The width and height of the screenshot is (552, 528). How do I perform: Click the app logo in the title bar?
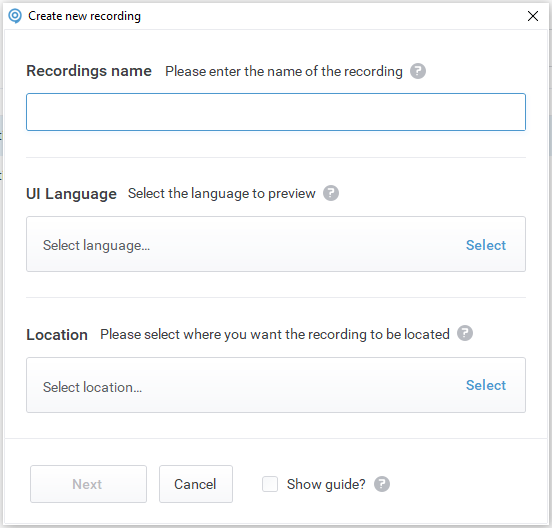[15, 16]
